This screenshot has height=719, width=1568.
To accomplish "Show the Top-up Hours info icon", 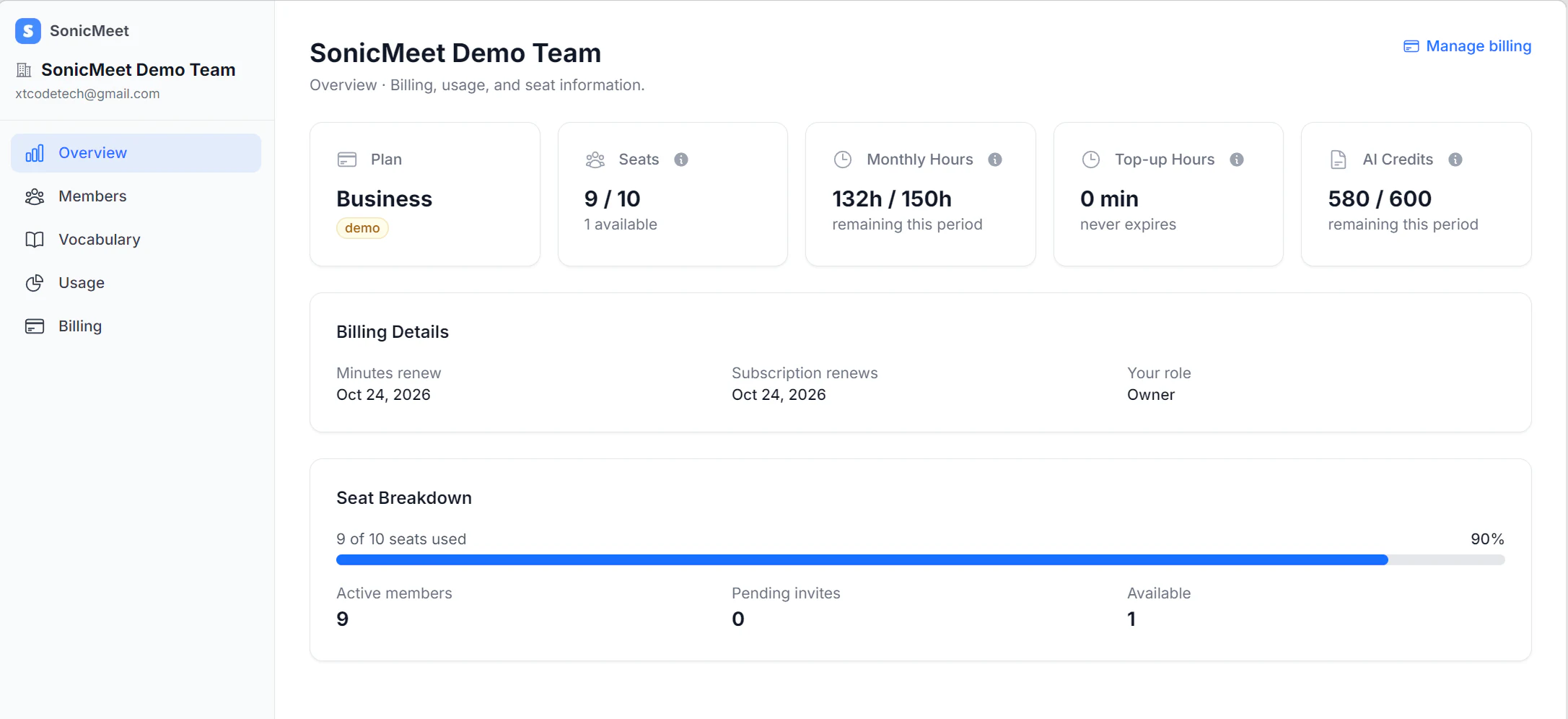I will pyautogui.click(x=1237, y=160).
